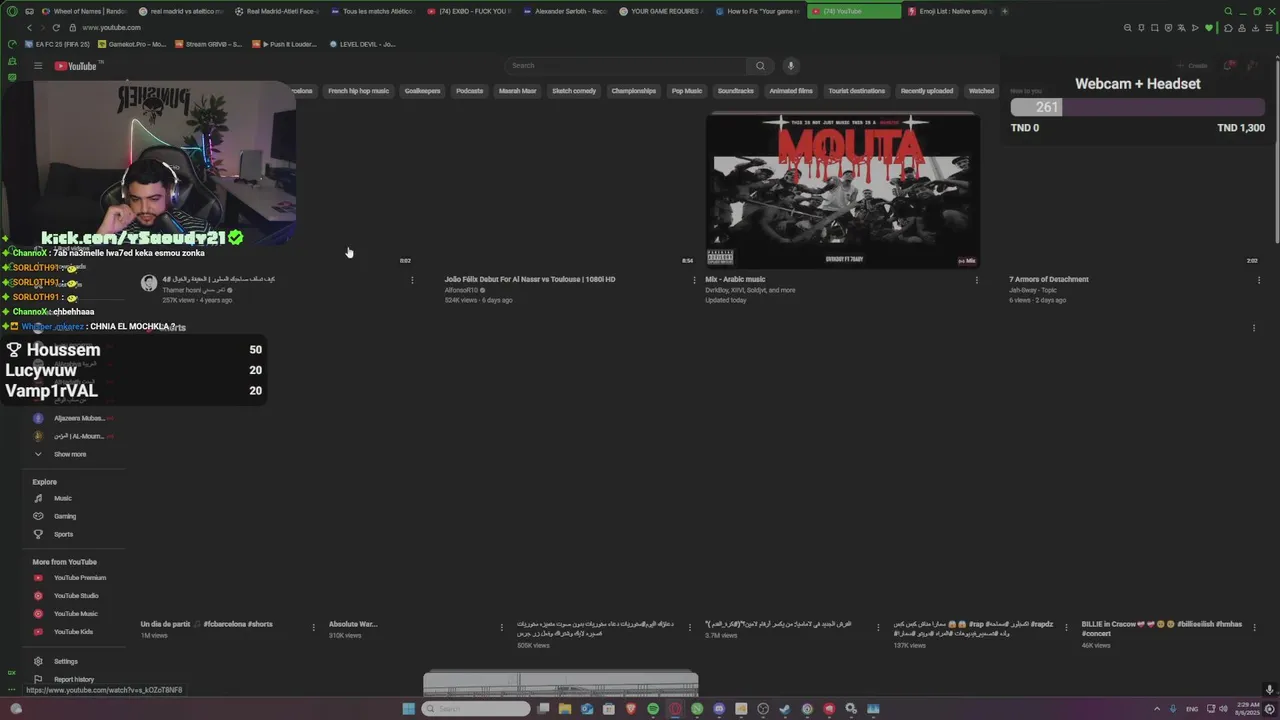Open the Sports explore item
1280x720 pixels.
pos(63,534)
